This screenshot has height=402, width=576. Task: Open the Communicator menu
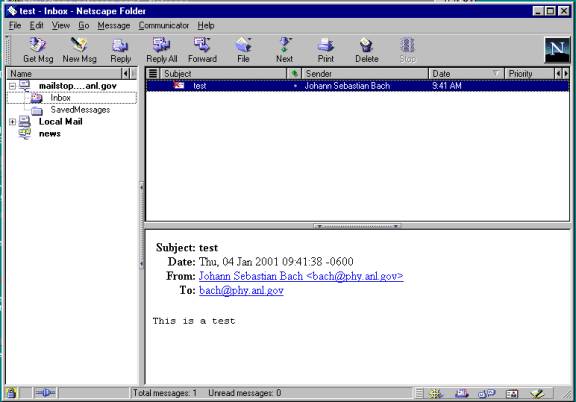(163, 25)
